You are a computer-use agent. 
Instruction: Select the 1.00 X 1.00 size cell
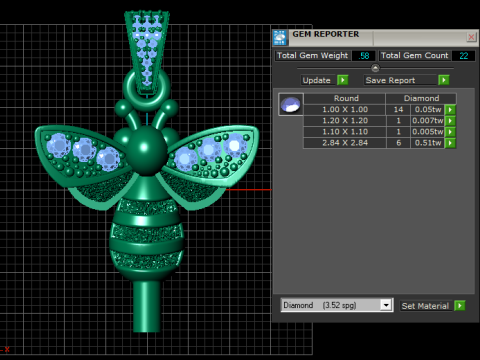point(345,110)
